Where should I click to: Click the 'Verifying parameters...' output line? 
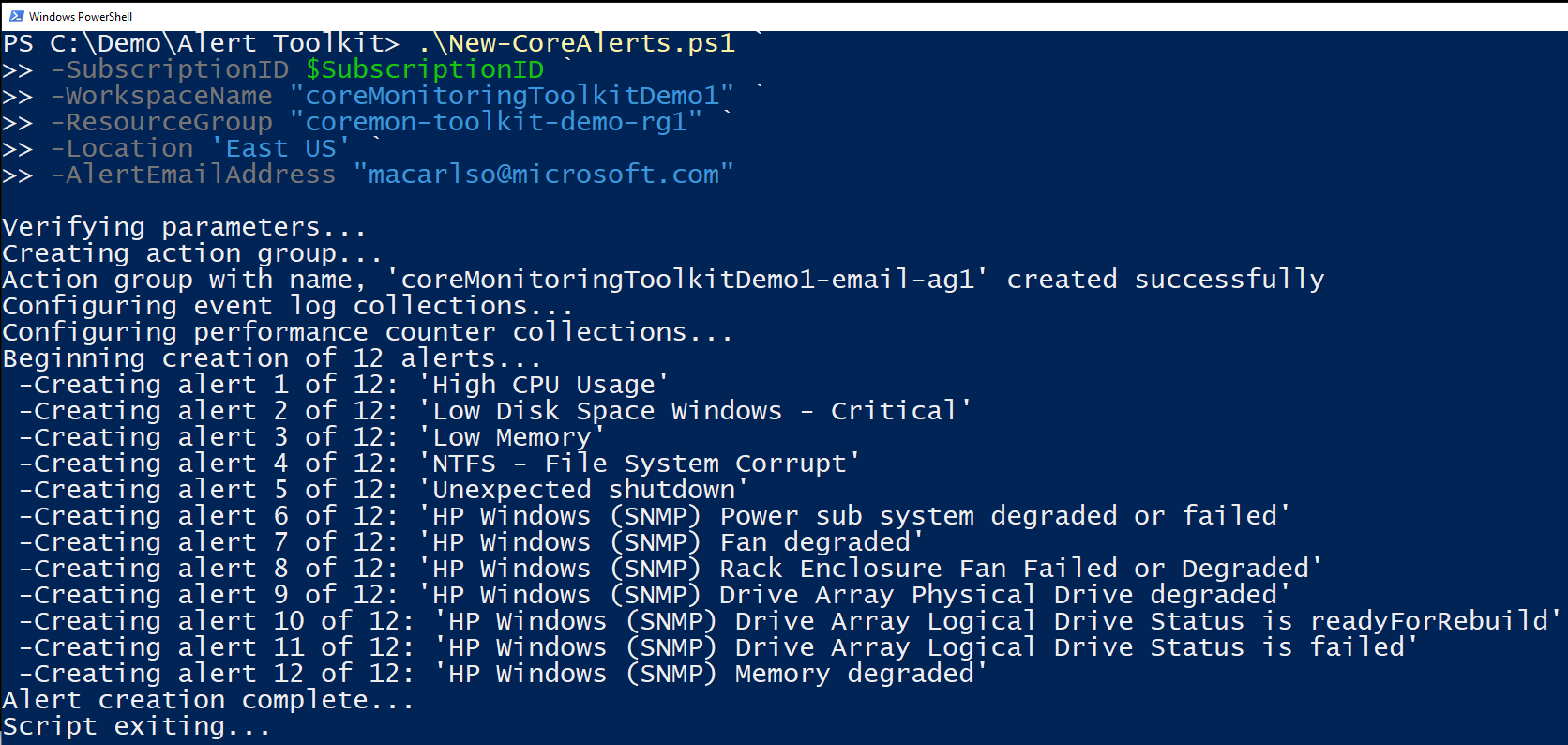coord(184,227)
